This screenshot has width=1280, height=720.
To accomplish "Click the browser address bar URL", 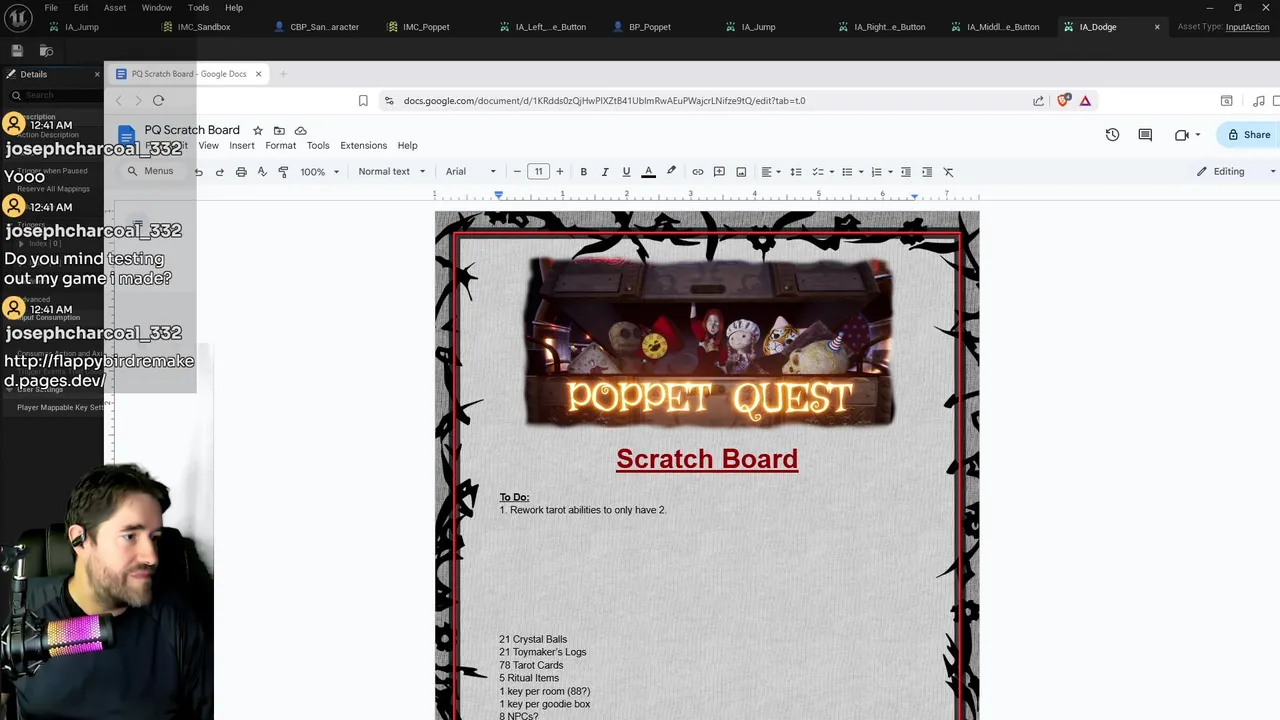I will coord(604,100).
